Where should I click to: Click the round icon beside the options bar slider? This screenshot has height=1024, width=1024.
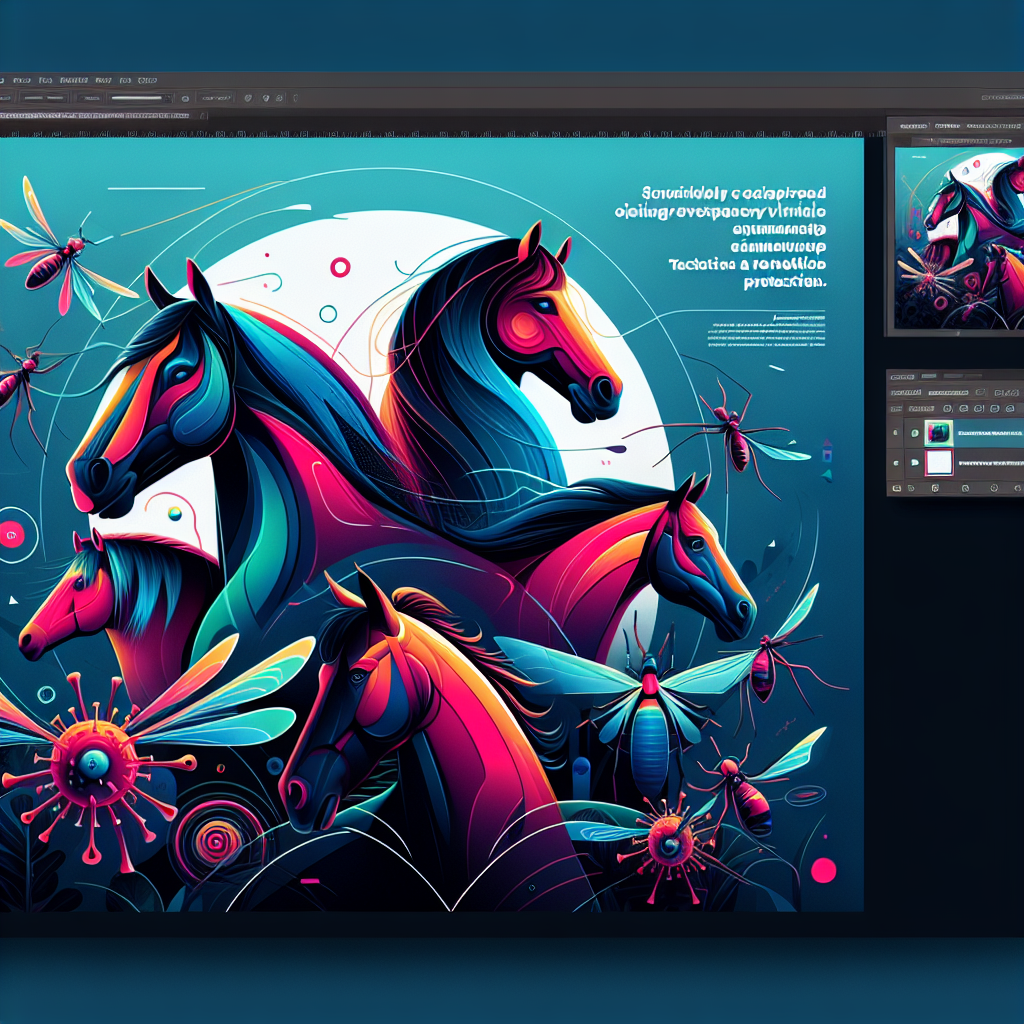pos(185,98)
